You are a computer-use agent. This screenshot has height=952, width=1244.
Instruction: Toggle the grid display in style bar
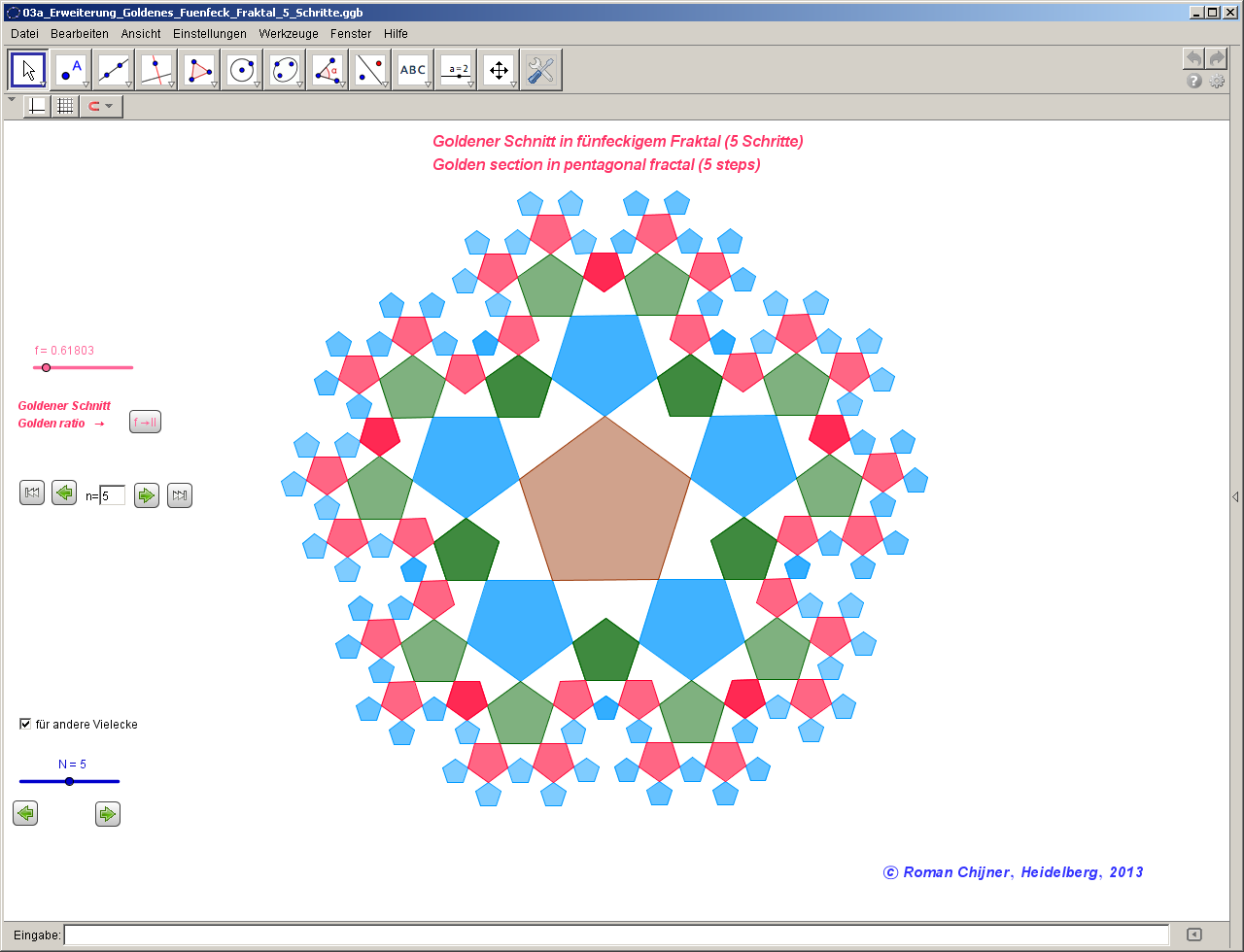click(x=64, y=106)
